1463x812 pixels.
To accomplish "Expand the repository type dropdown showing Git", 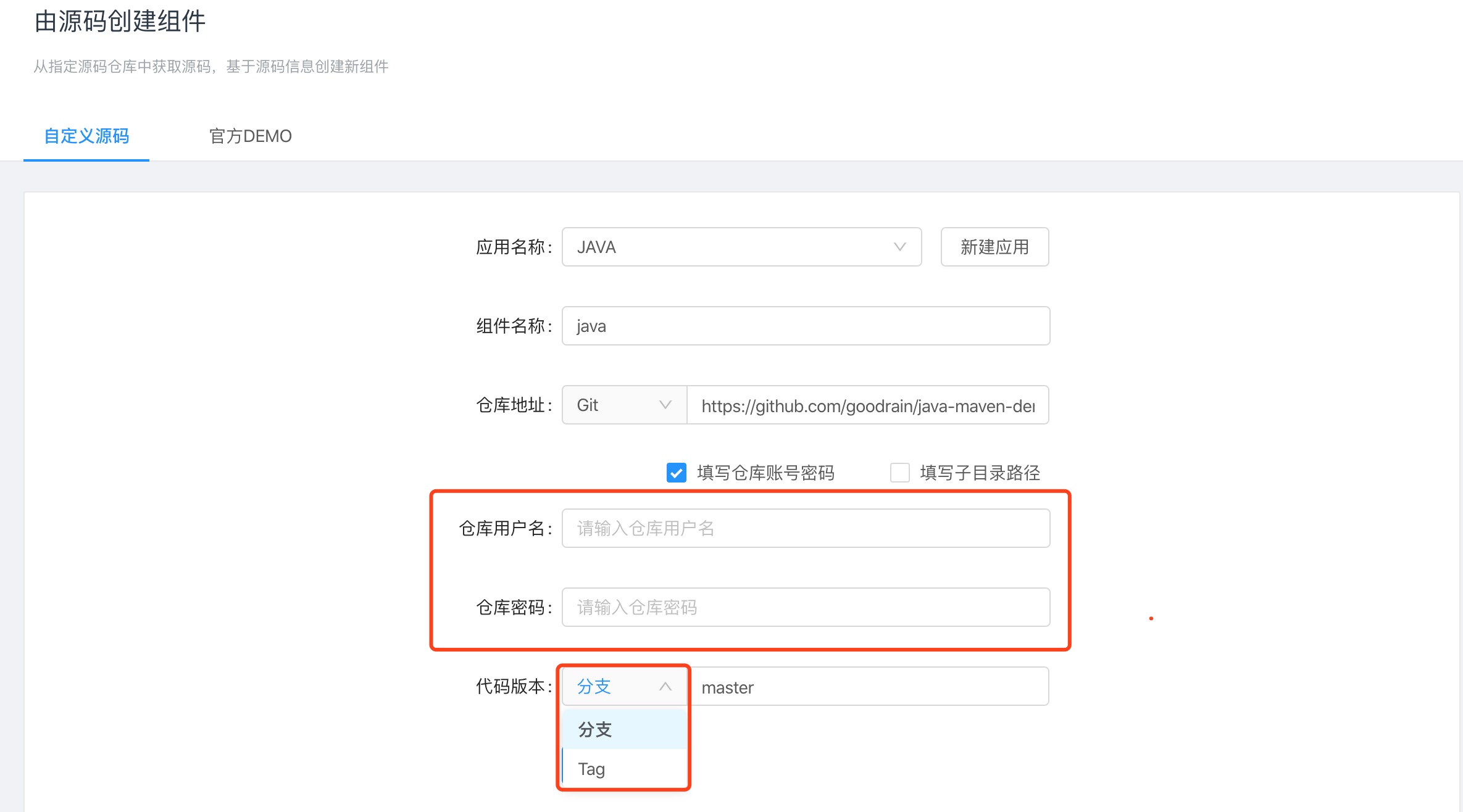I will [622, 405].
